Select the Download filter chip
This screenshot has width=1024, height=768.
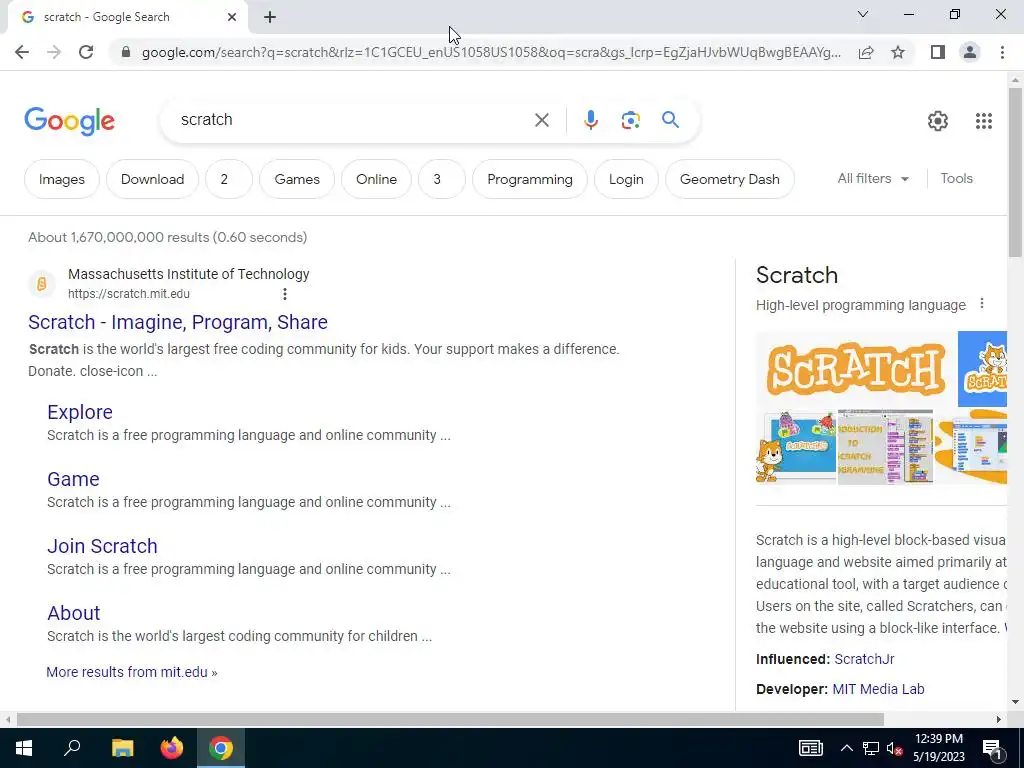pyautogui.click(x=152, y=179)
